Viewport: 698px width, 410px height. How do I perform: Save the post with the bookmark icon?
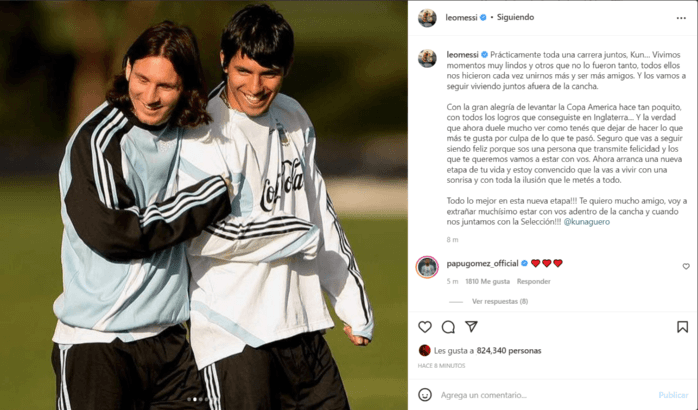682,327
